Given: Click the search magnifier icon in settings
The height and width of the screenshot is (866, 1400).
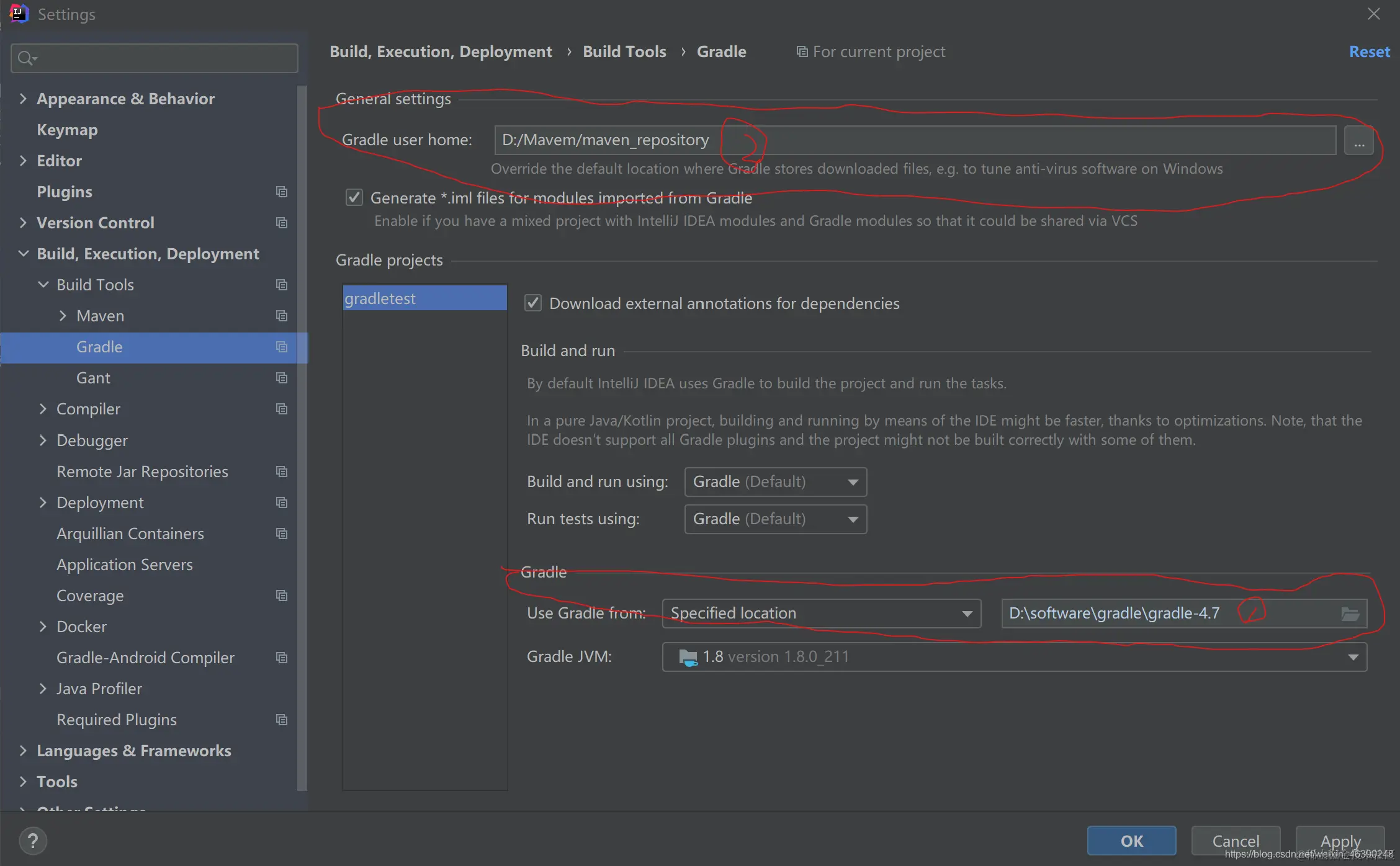Looking at the screenshot, I should click(26, 58).
